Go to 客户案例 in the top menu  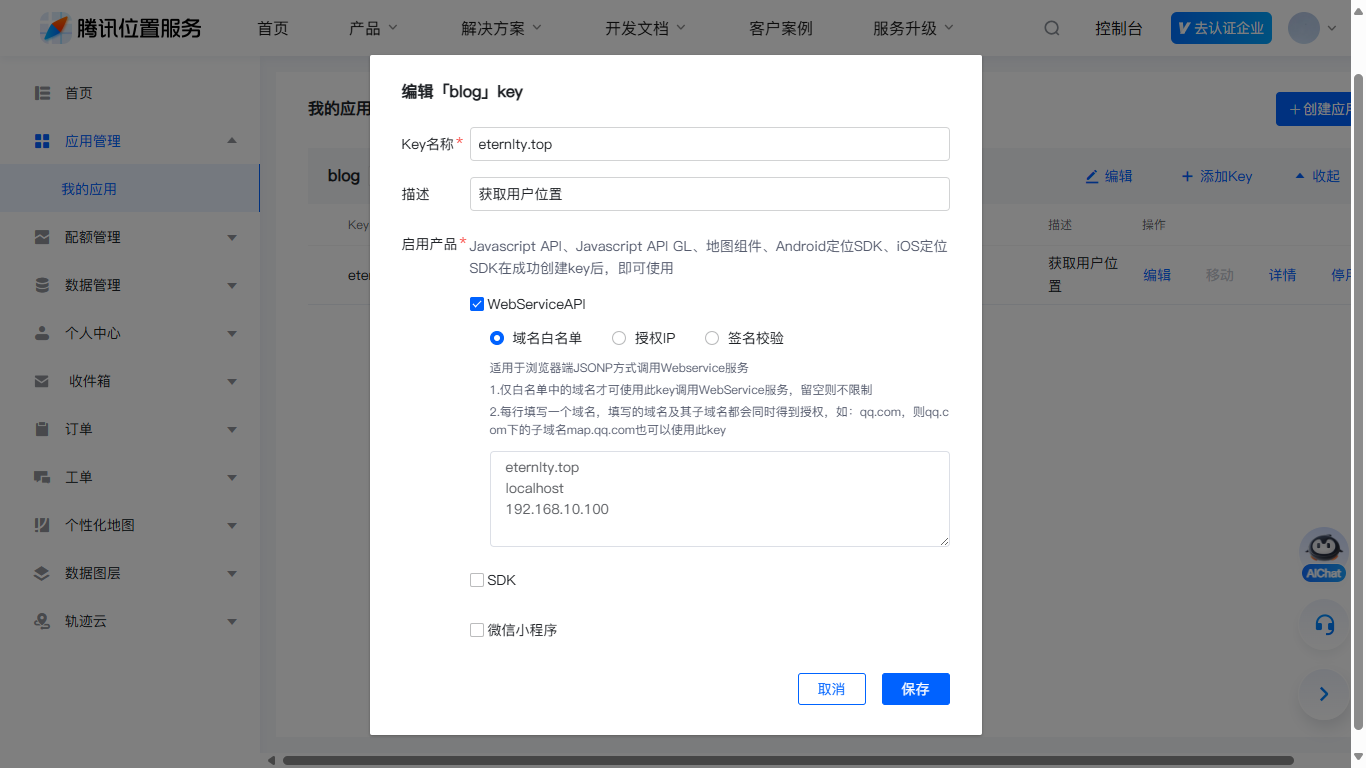coord(780,28)
